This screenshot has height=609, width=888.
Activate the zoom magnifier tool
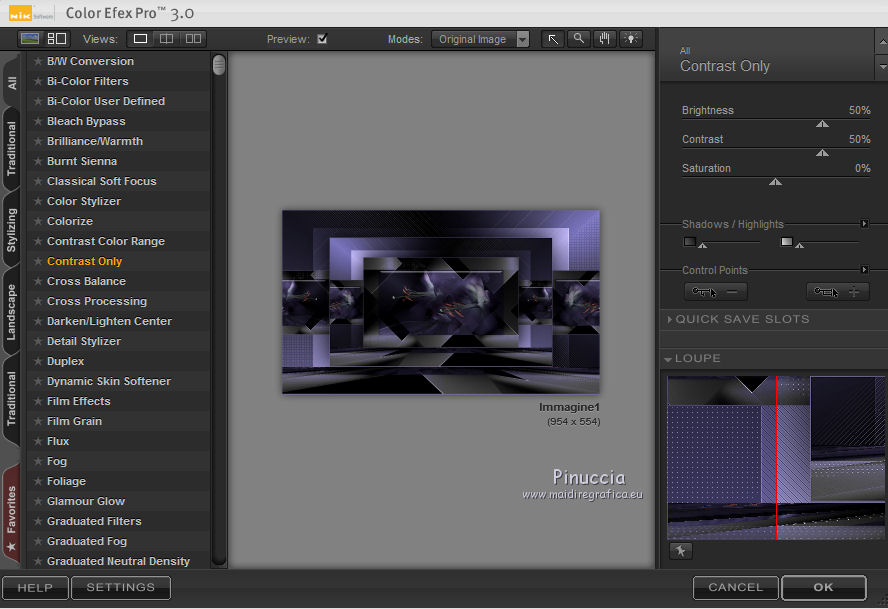(578, 39)
